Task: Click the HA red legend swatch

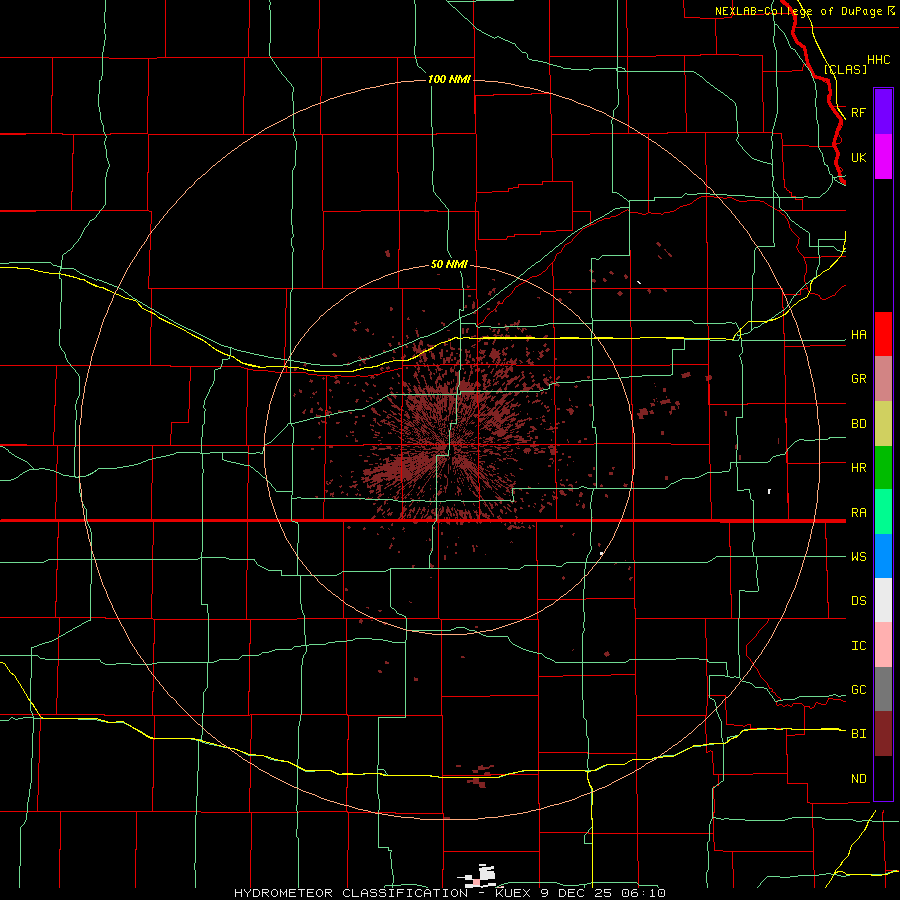Action: pos(883,334)
